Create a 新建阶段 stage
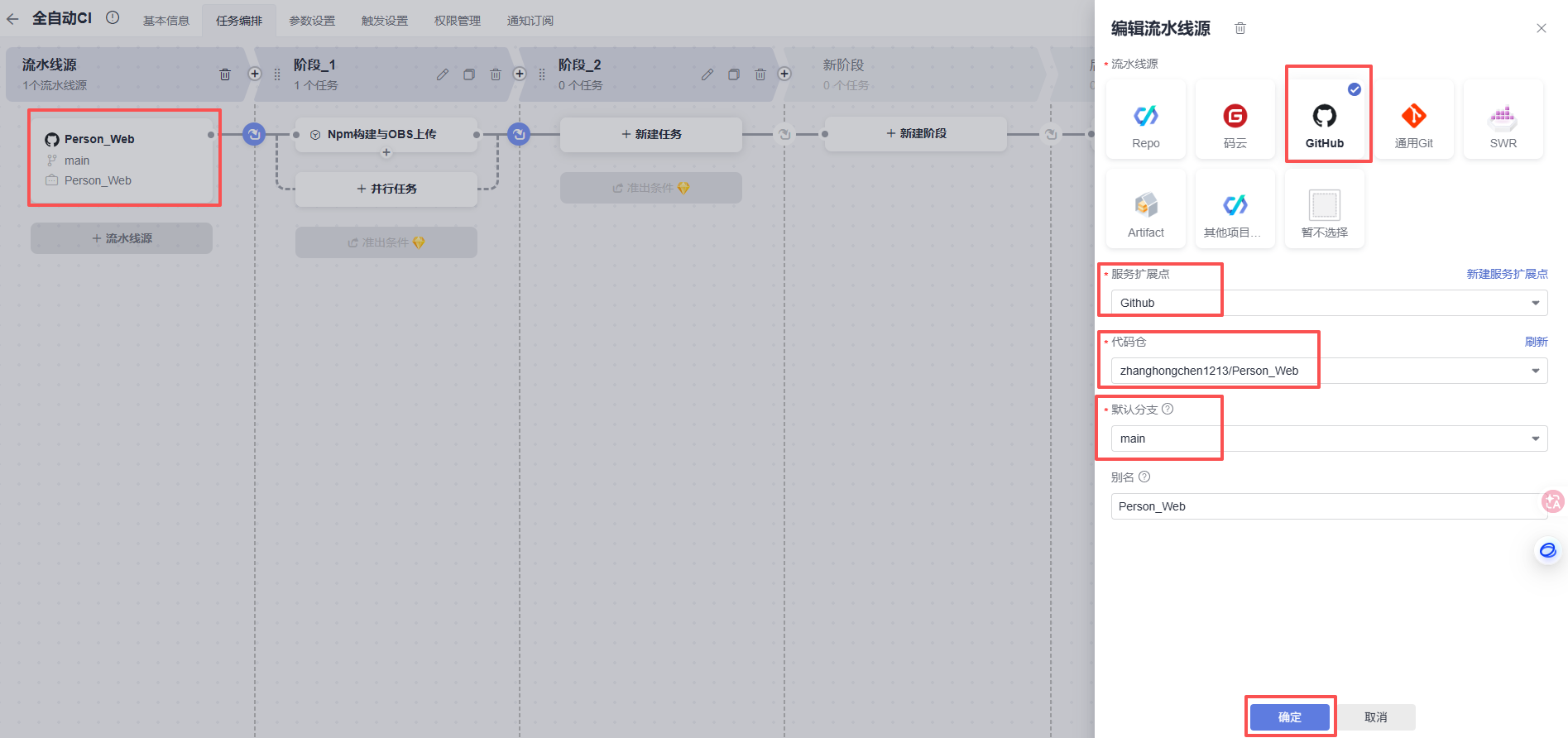Screen dimensions: 1568x738 916,133
